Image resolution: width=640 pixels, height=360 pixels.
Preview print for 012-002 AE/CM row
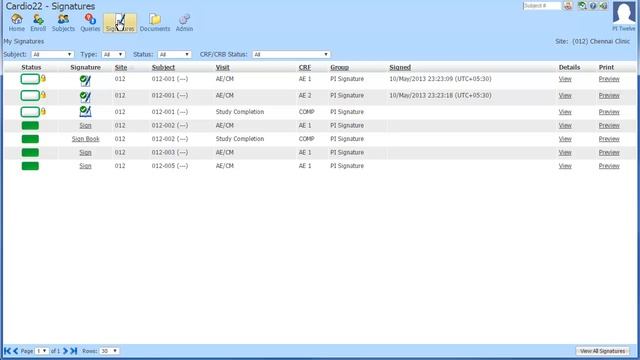[609, 125]
